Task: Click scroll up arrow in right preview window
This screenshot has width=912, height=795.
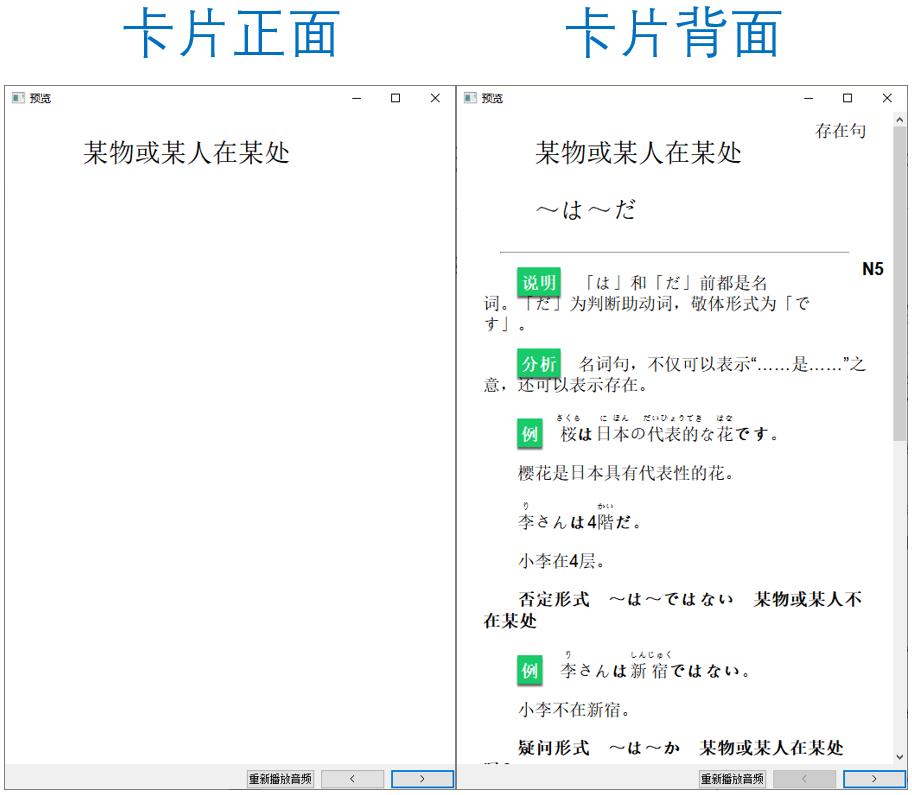Action: tap(900, 120)
